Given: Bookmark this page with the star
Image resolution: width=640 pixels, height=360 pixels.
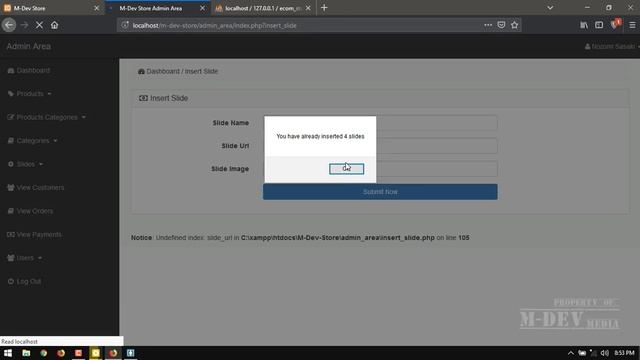Looking at the screenshot, I should click(514, 25).
